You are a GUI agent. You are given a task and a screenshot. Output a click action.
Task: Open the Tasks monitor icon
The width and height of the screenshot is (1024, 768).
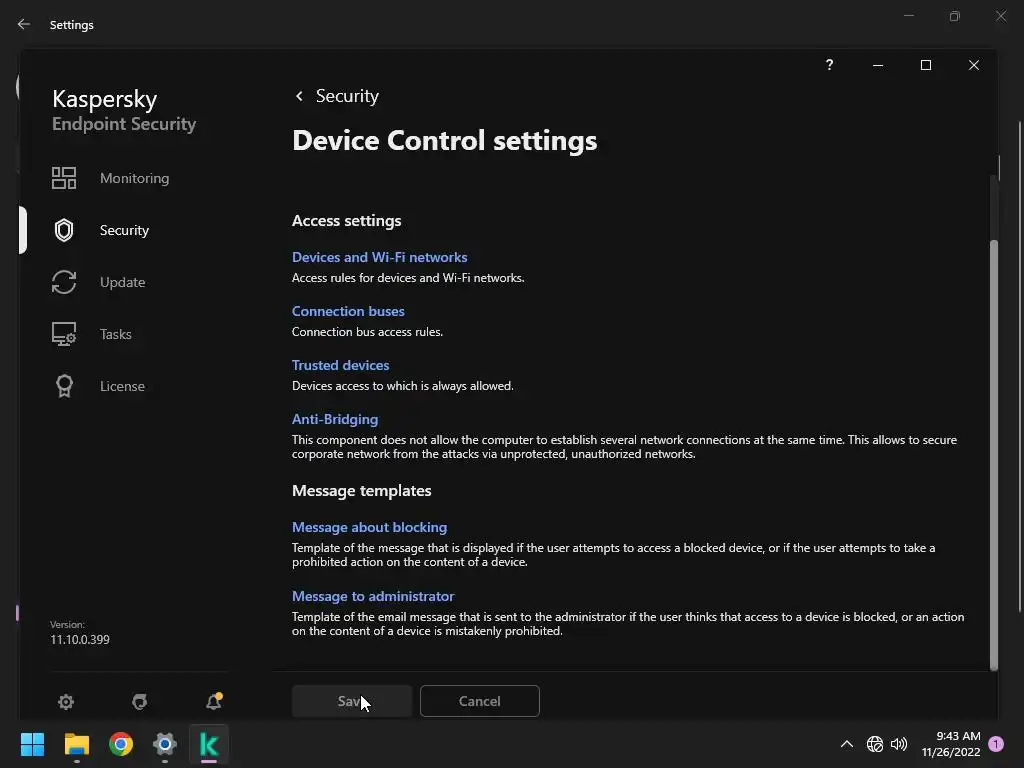[x=64, y=334]
